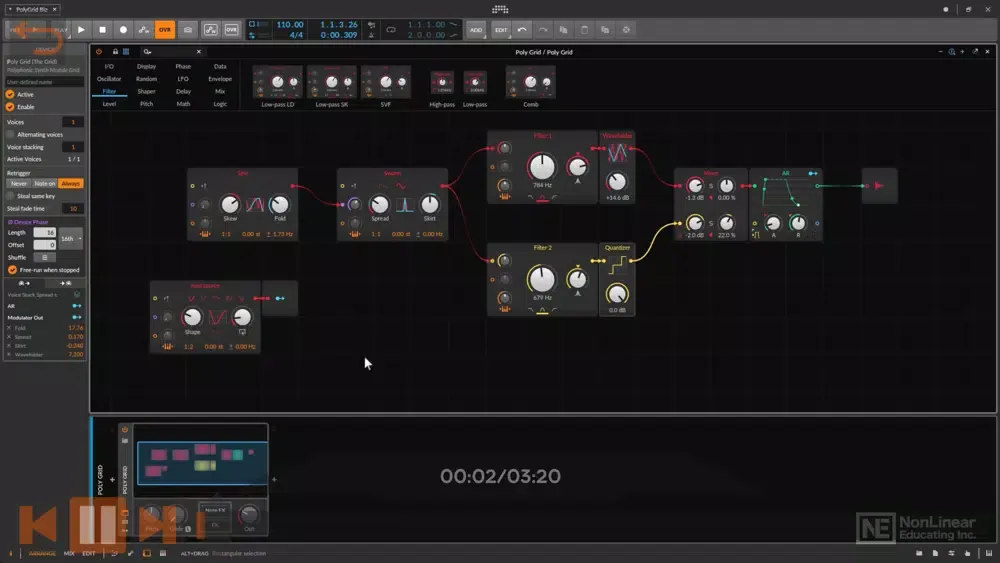The image size is (1000, 563).
Task: Click the duplicate icon in the toolbar
Action: coord(605,29)
